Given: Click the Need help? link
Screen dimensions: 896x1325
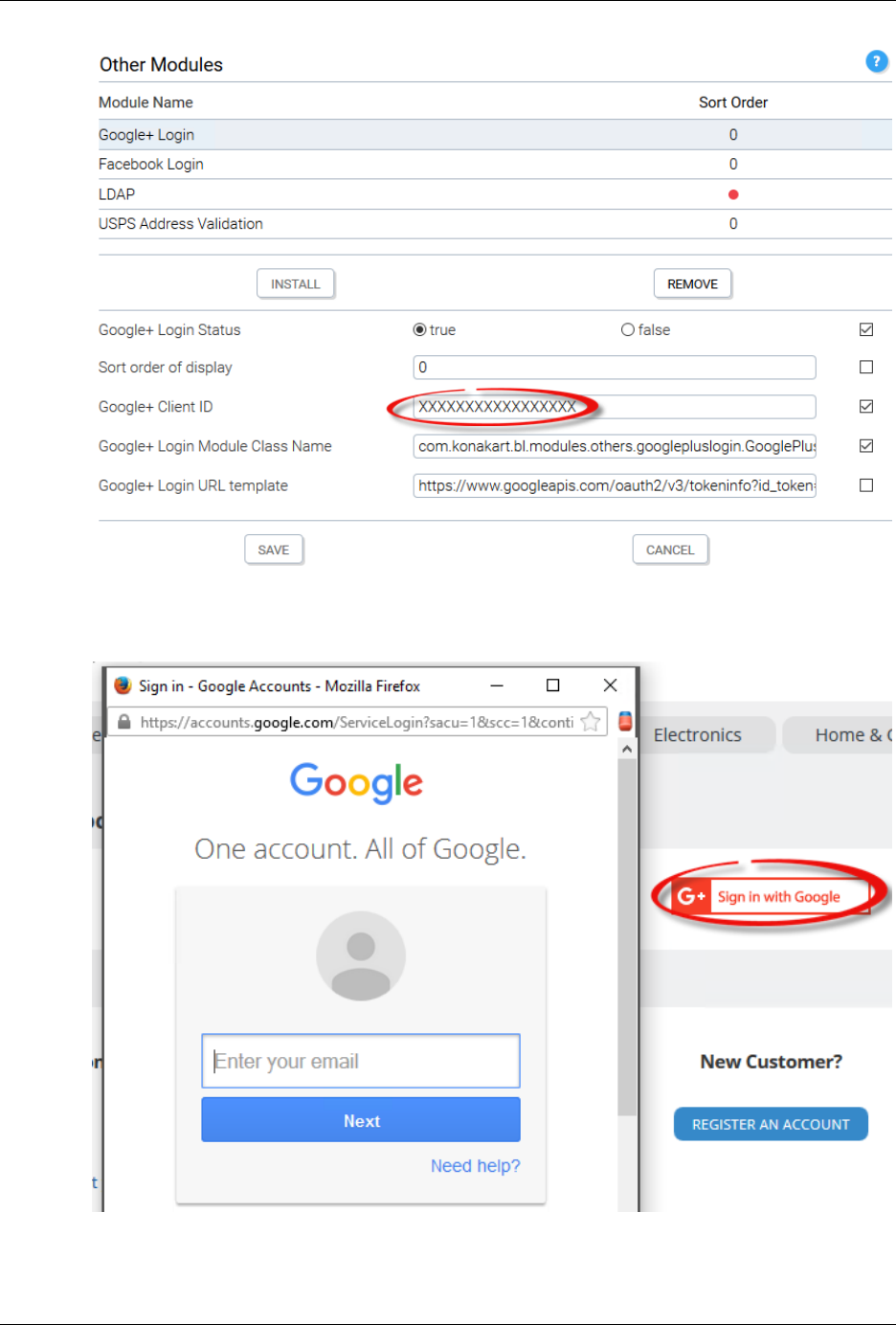Looking at the screenshot, I should [476, 1166].
